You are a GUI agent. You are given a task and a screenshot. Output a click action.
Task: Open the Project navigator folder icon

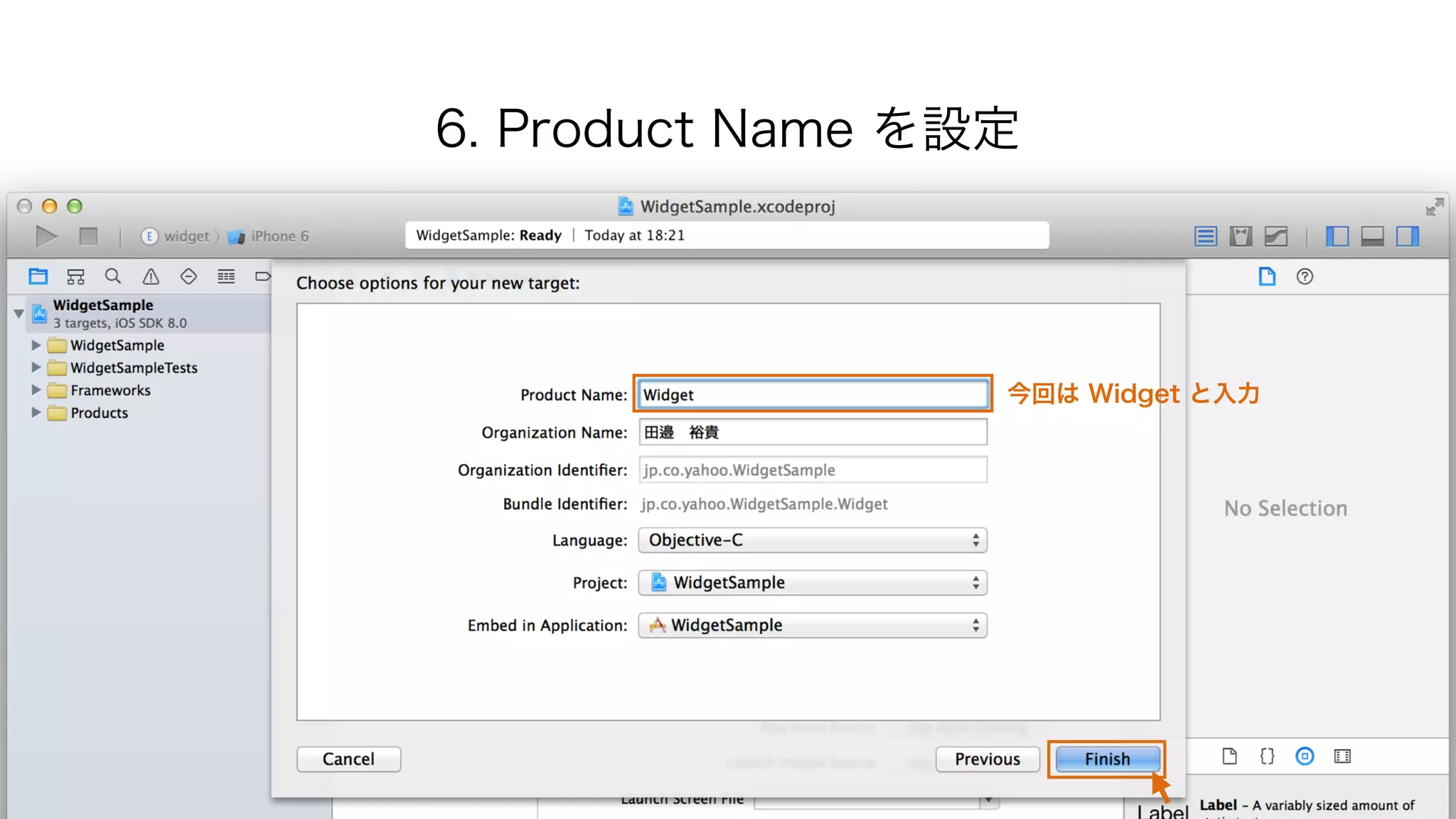(x=38, y=277)
